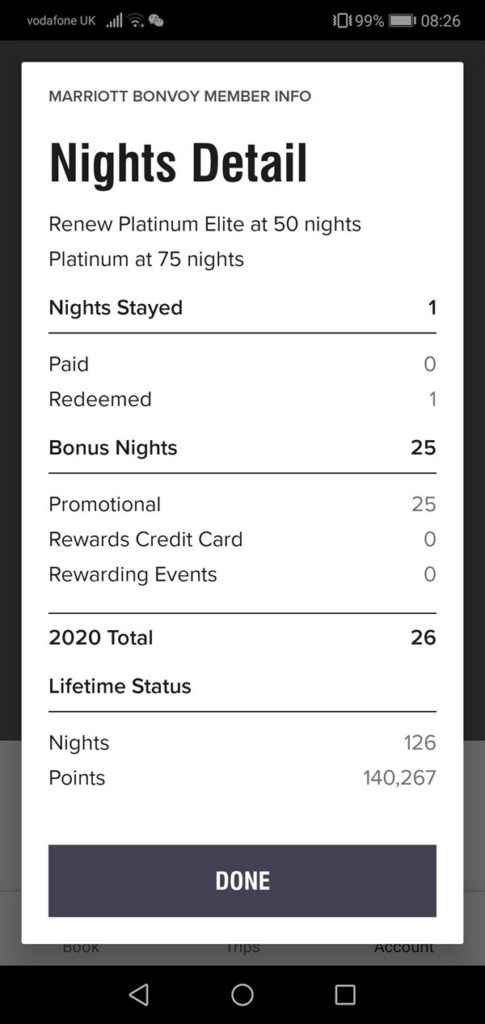The image size is (485, 1024).
Task: Tap the Android home circle icon
Action: click(242, 994)
